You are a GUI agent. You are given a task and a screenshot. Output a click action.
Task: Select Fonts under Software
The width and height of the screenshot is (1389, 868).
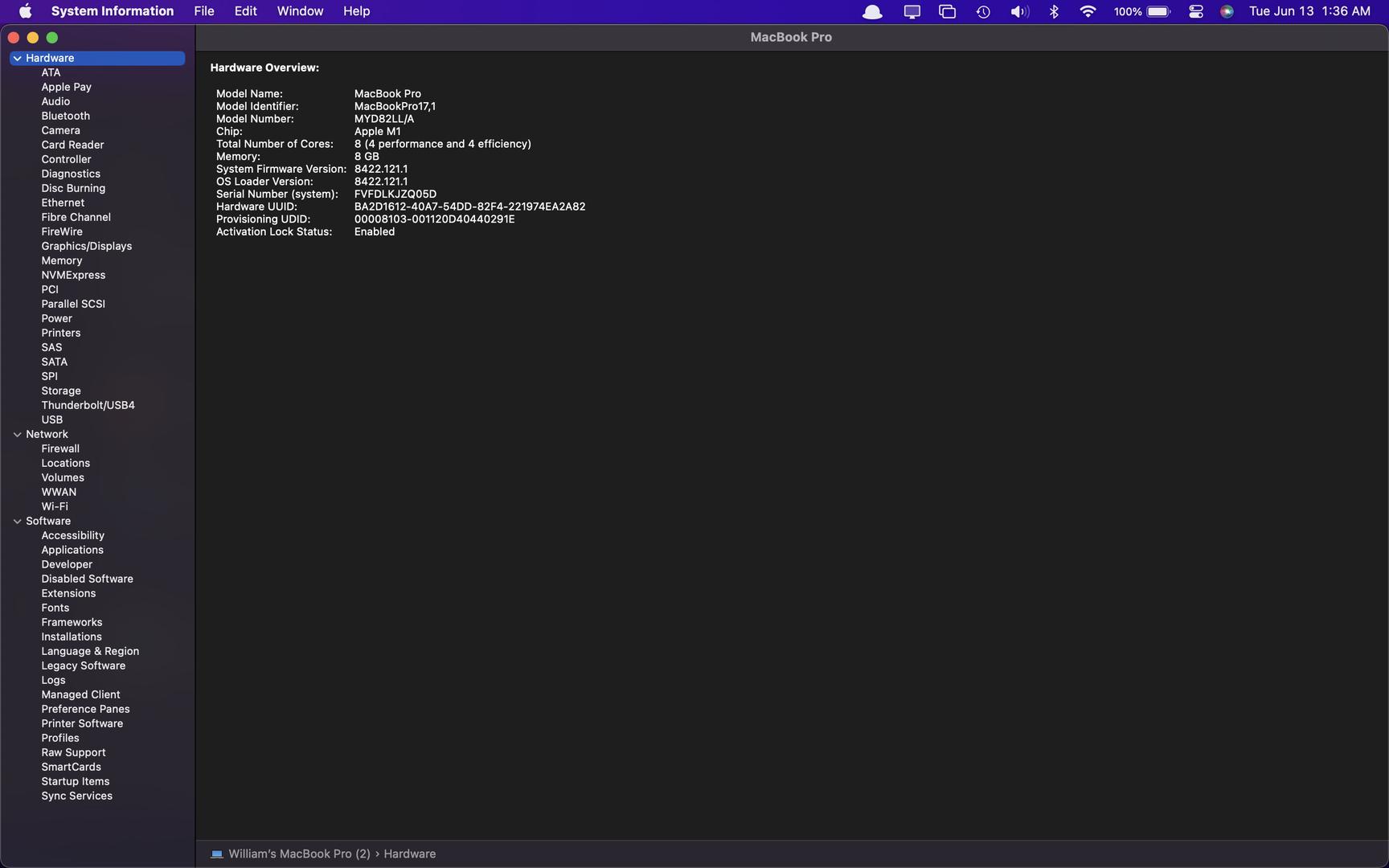pos(55,608)
